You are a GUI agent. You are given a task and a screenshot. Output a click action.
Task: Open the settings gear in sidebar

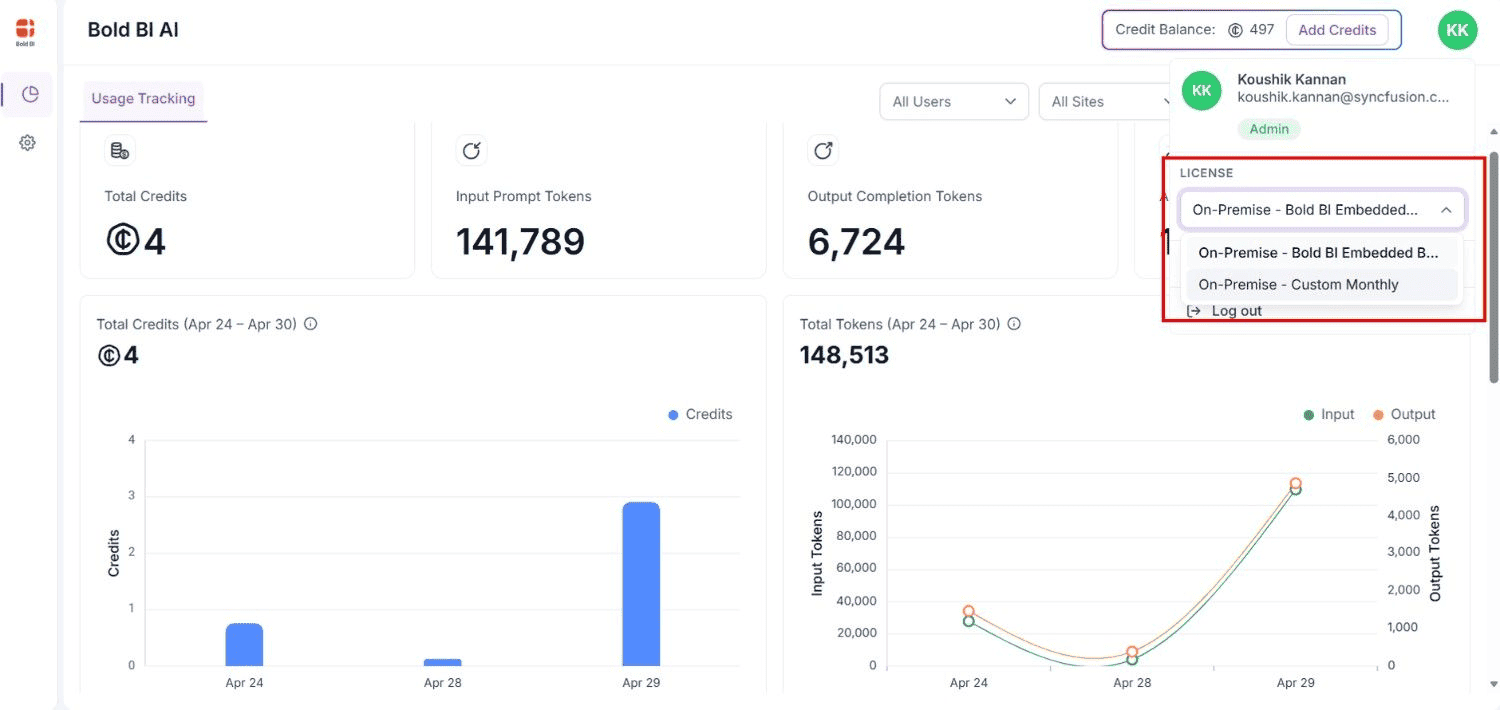[28, 143]
